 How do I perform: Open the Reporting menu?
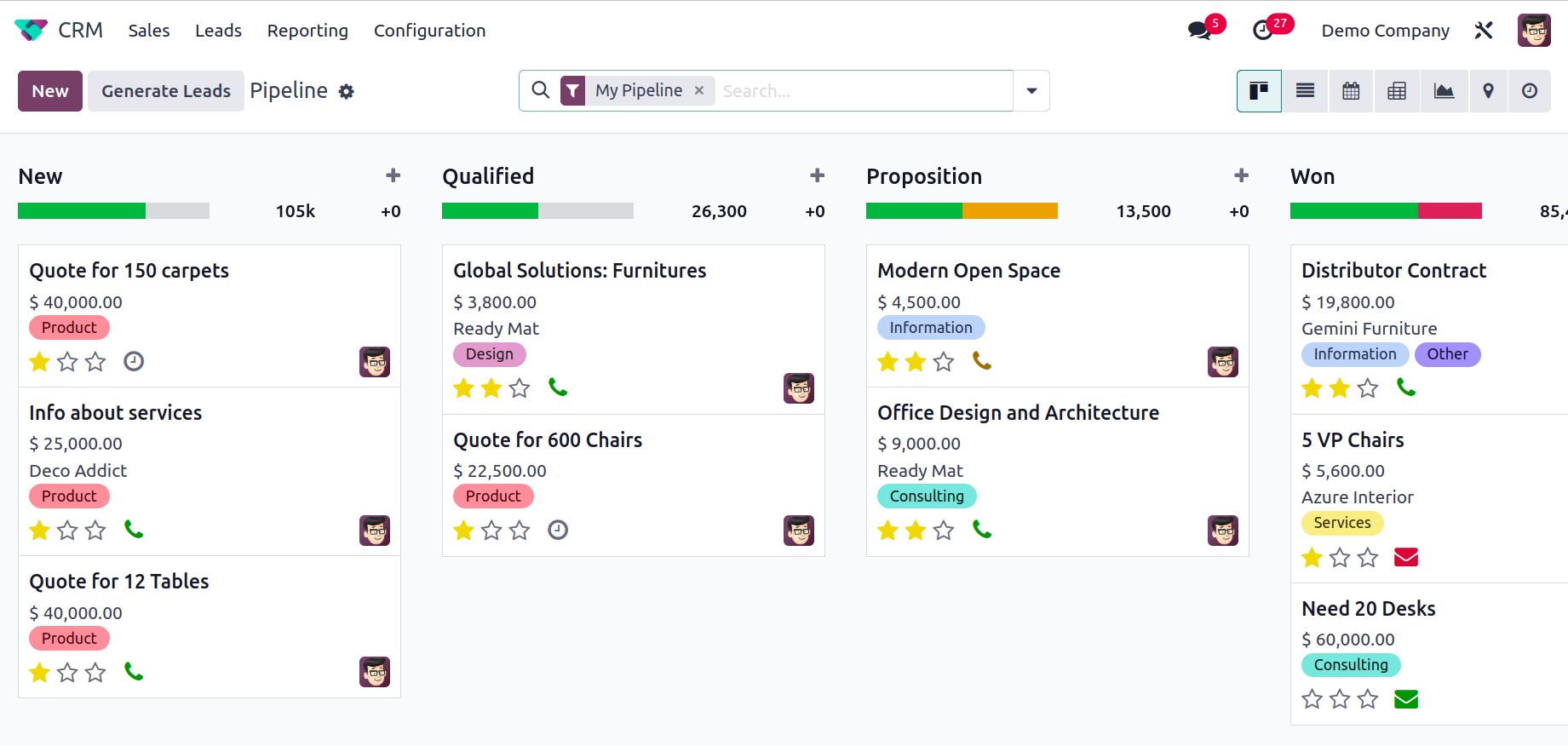(307, 31)
